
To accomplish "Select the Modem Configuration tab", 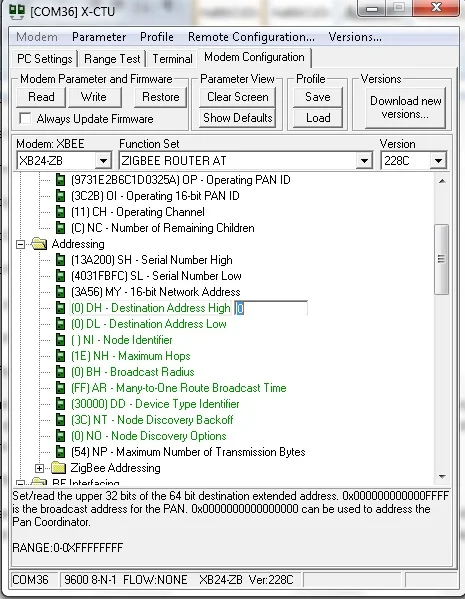I will [x=254, y=57].
